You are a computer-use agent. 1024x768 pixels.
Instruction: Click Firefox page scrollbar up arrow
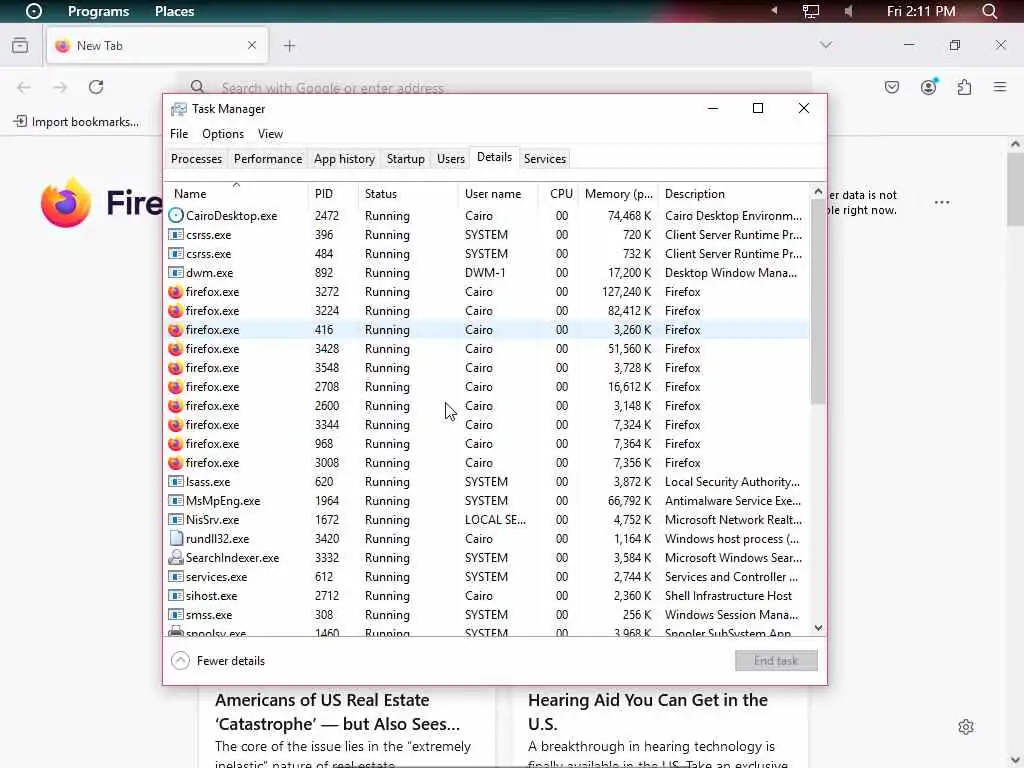point(1015,144)
